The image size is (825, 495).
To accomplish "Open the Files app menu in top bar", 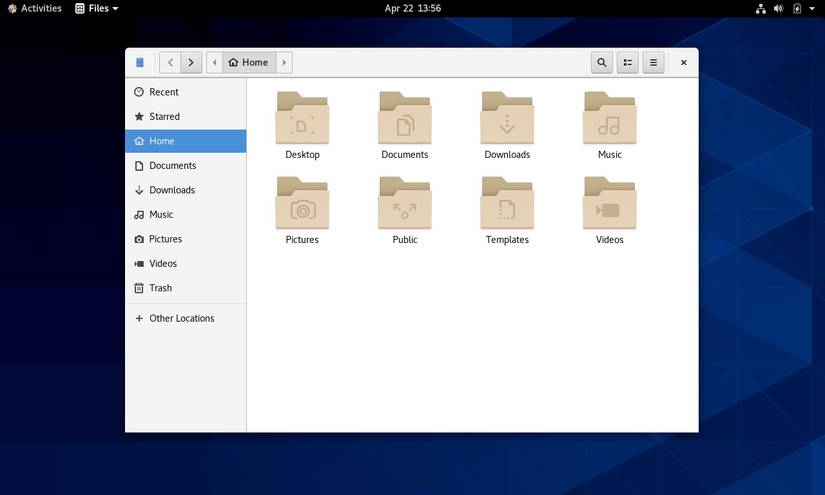I will 97,8.
